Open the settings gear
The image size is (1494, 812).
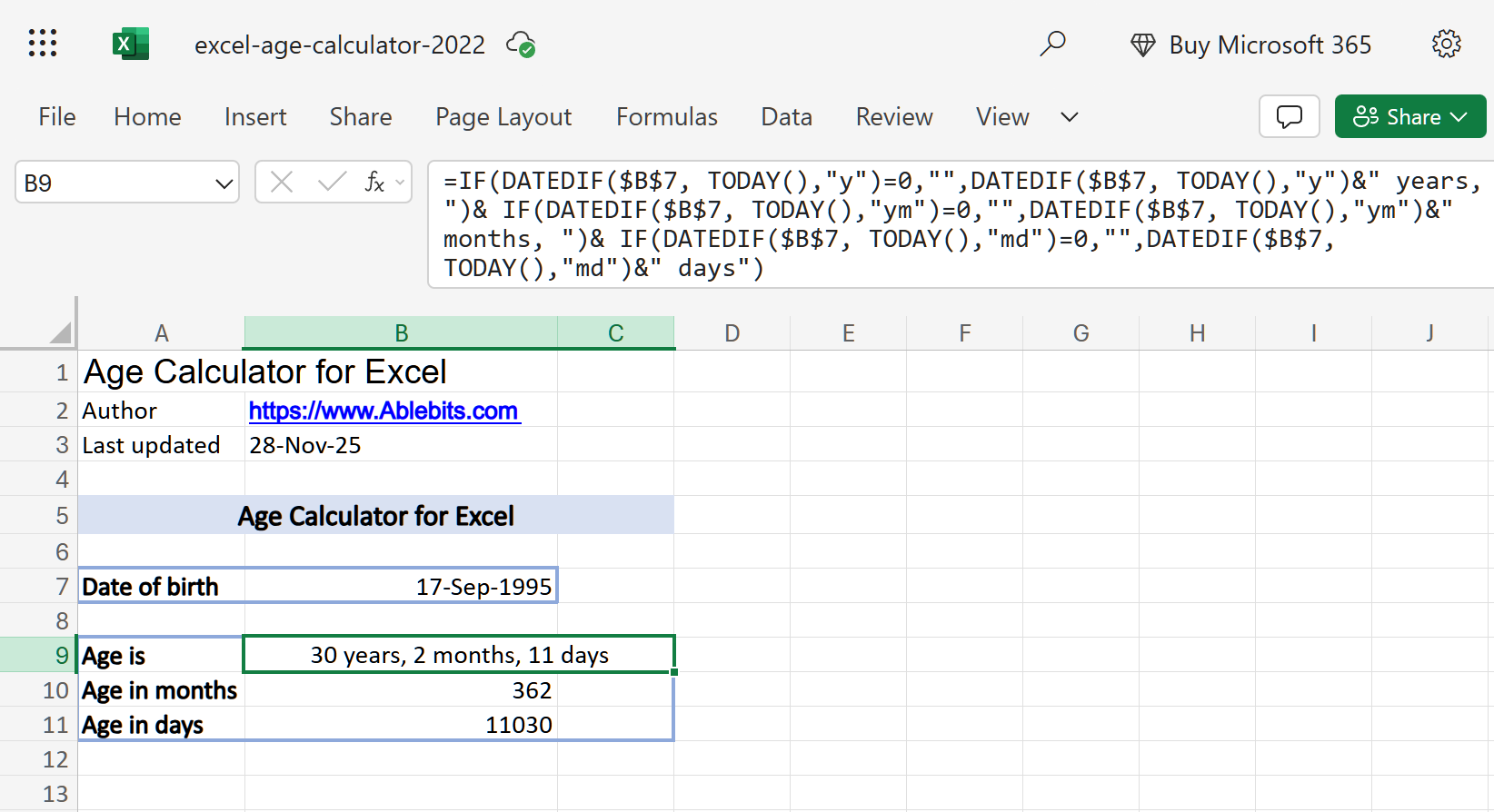(x=1446, y=44)
